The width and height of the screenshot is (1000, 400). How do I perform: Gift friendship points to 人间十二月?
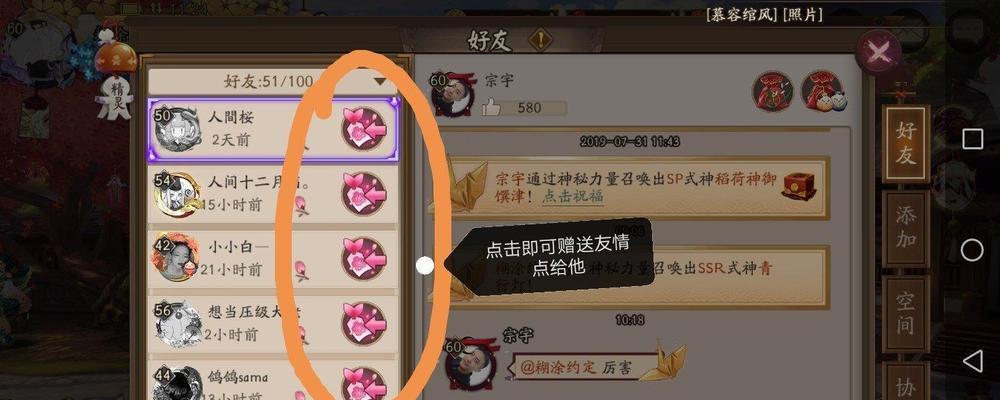tap(364, 193)
